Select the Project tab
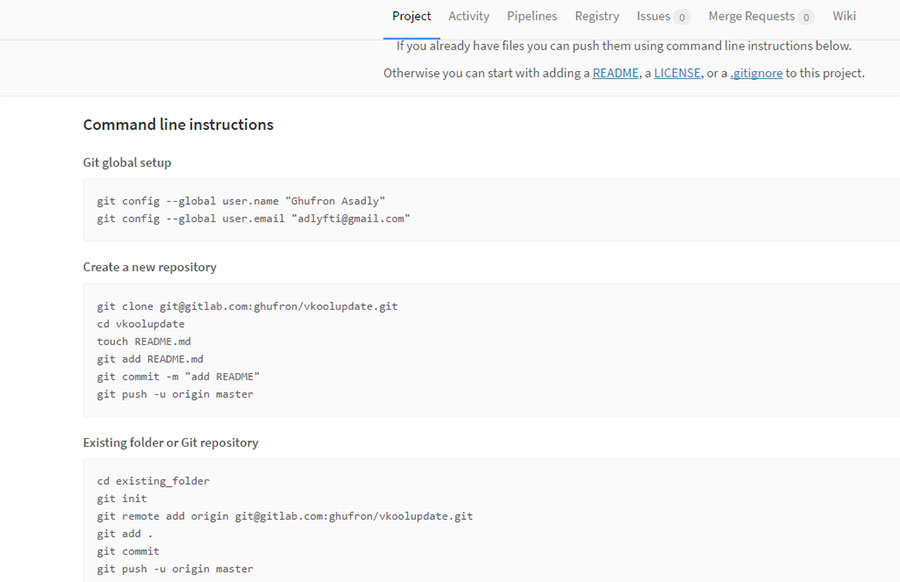Image resolution: width=900 pixels, height=582 pixels. tap(411, 15)
